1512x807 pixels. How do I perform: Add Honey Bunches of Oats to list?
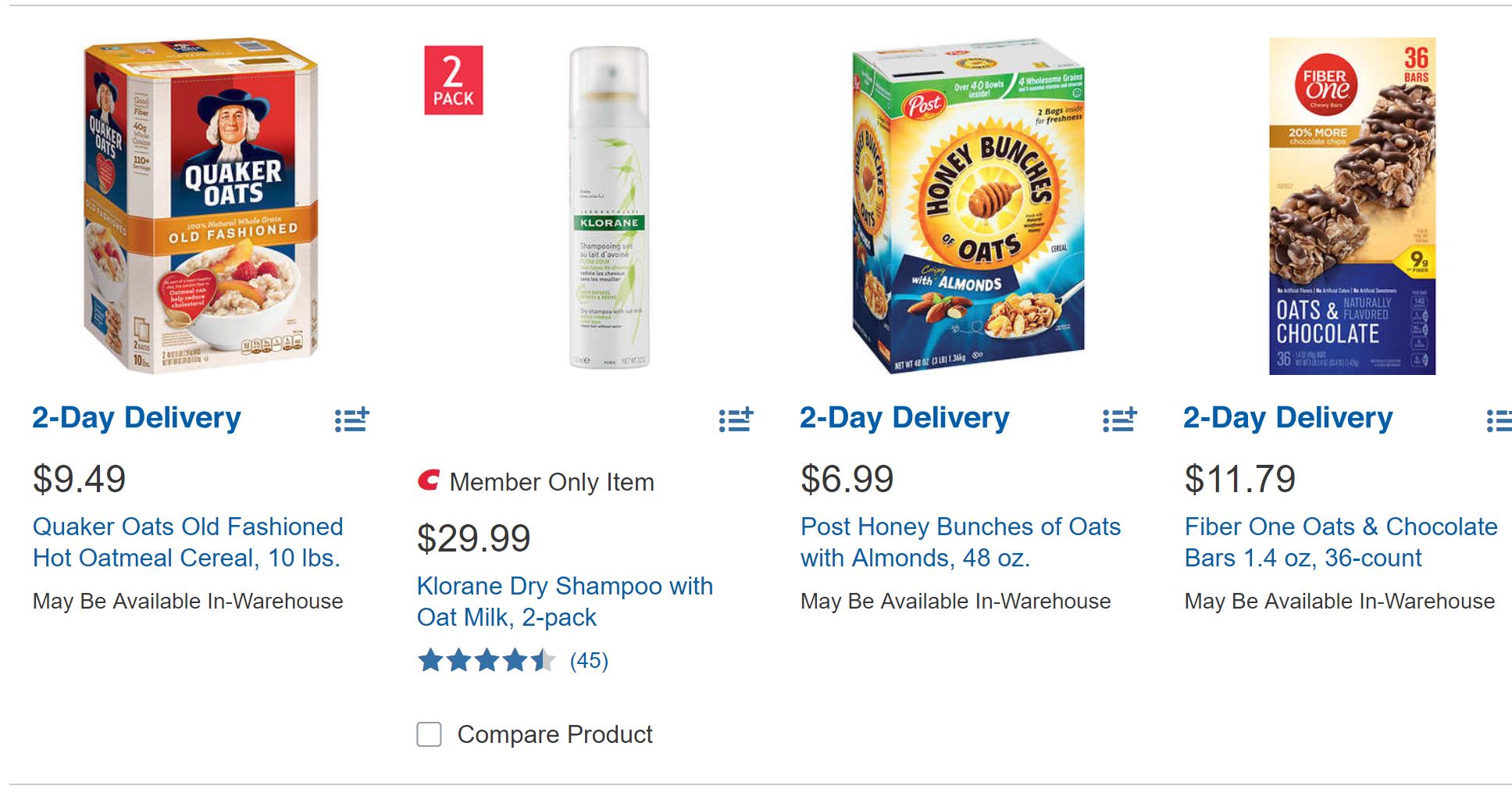click(1119, 420)
